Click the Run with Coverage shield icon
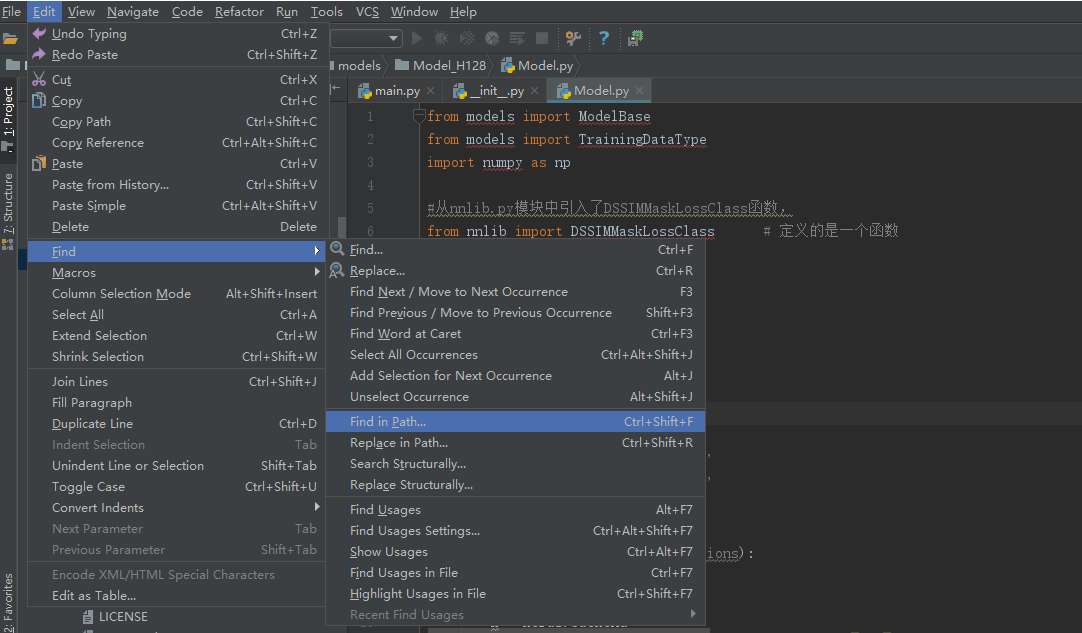This screenshot has height=633, width=1082. click(466, 38)
